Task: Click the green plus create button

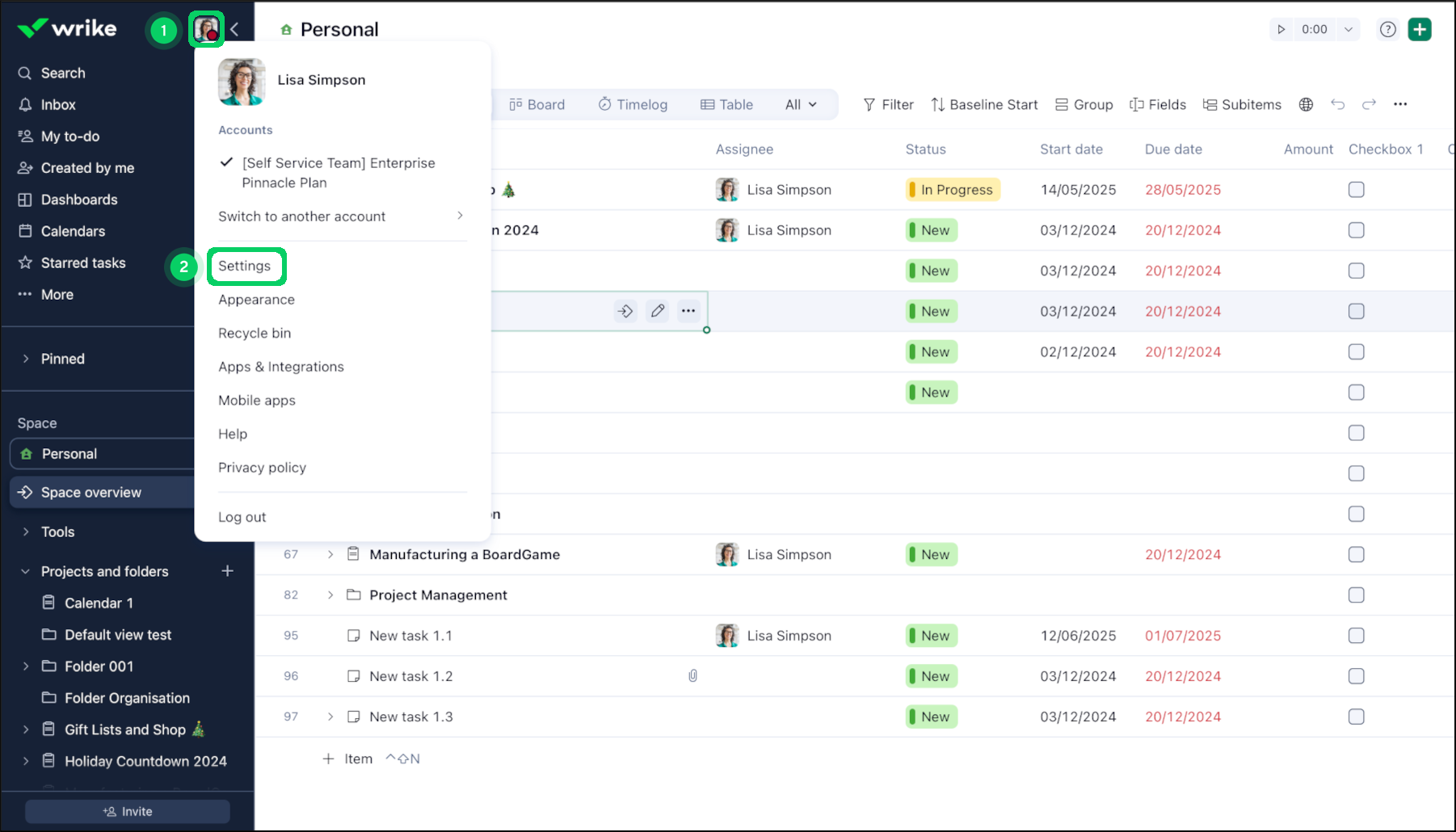Action: (x=1420, y=29)
